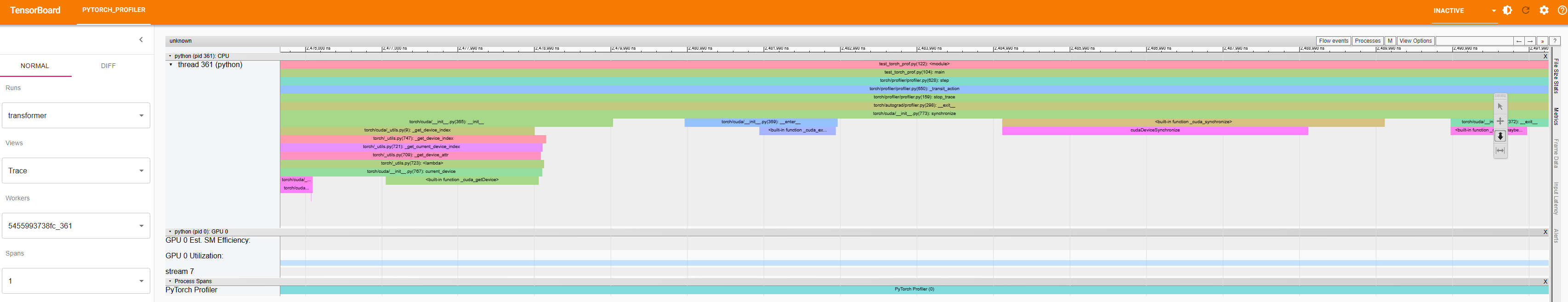
Task: Select the <built-in function _cuda_getDevice> slice
Action: click(x=462, y=180)
